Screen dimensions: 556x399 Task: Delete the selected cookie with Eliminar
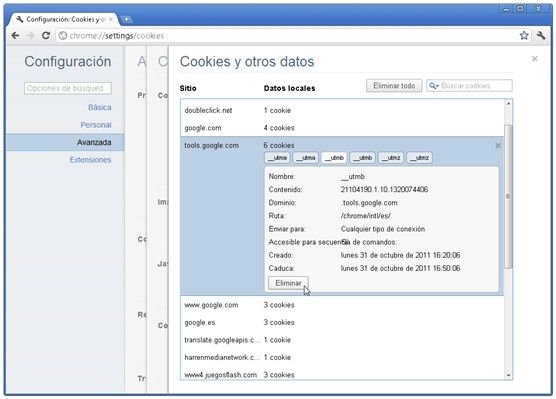288,283
